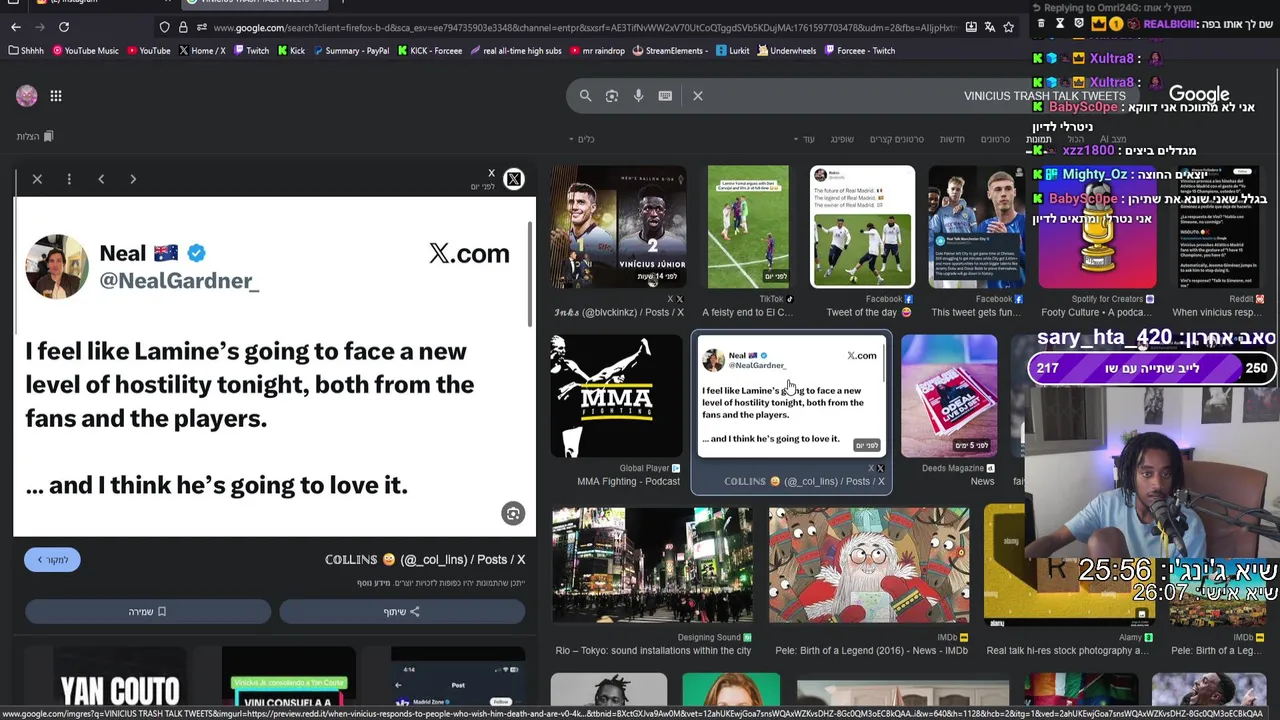1280x720 pixels.
Task: Go to next image in preview
Action: click(x=133, y=179)
